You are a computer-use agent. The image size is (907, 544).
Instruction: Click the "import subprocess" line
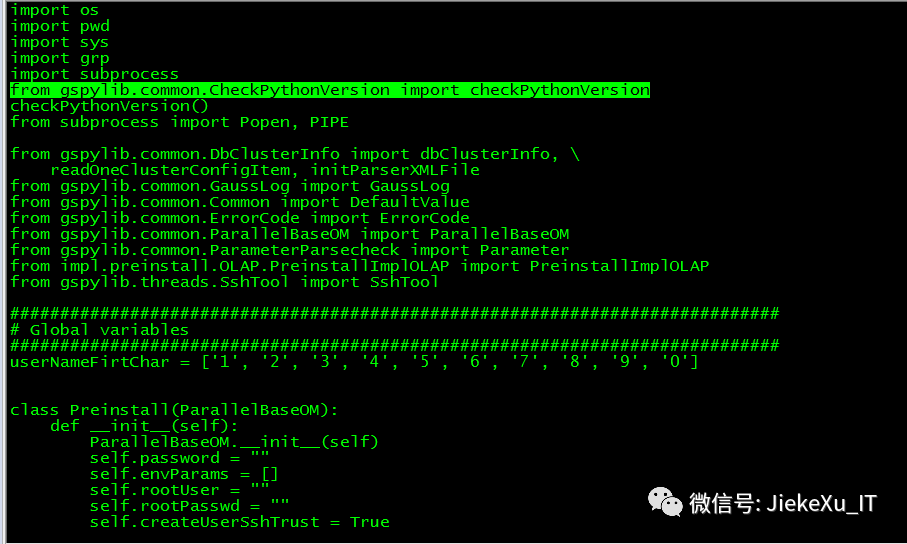pyautogui.click(x=94, y=74)
